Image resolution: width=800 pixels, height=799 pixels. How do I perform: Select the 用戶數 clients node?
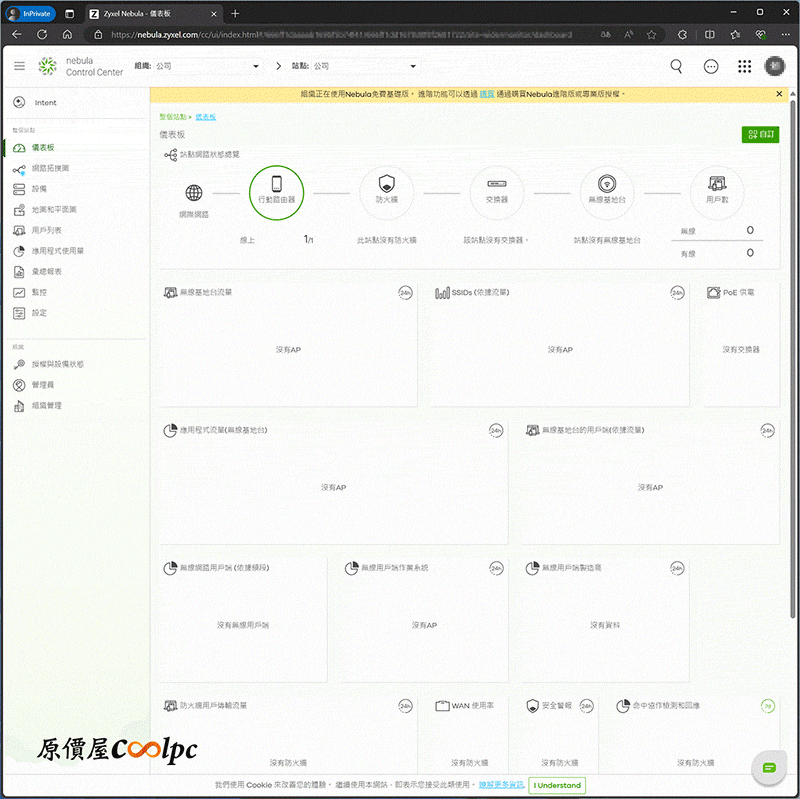click(717, 193)
